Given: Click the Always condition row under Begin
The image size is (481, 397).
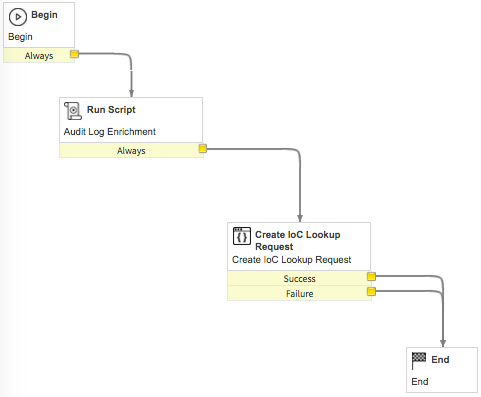Looking at the screenshot, I should click(x=39, y=55).
